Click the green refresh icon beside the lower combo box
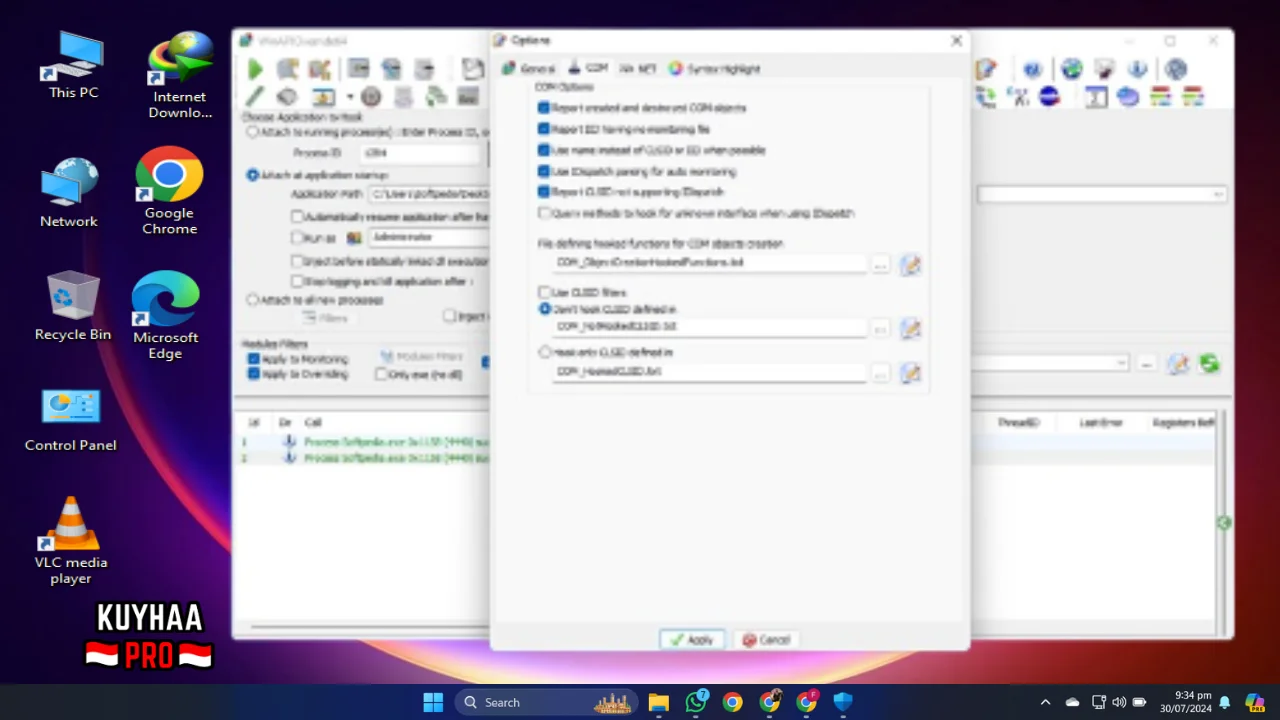This screenshot has width=1280, height=720. click(1209, 364)
